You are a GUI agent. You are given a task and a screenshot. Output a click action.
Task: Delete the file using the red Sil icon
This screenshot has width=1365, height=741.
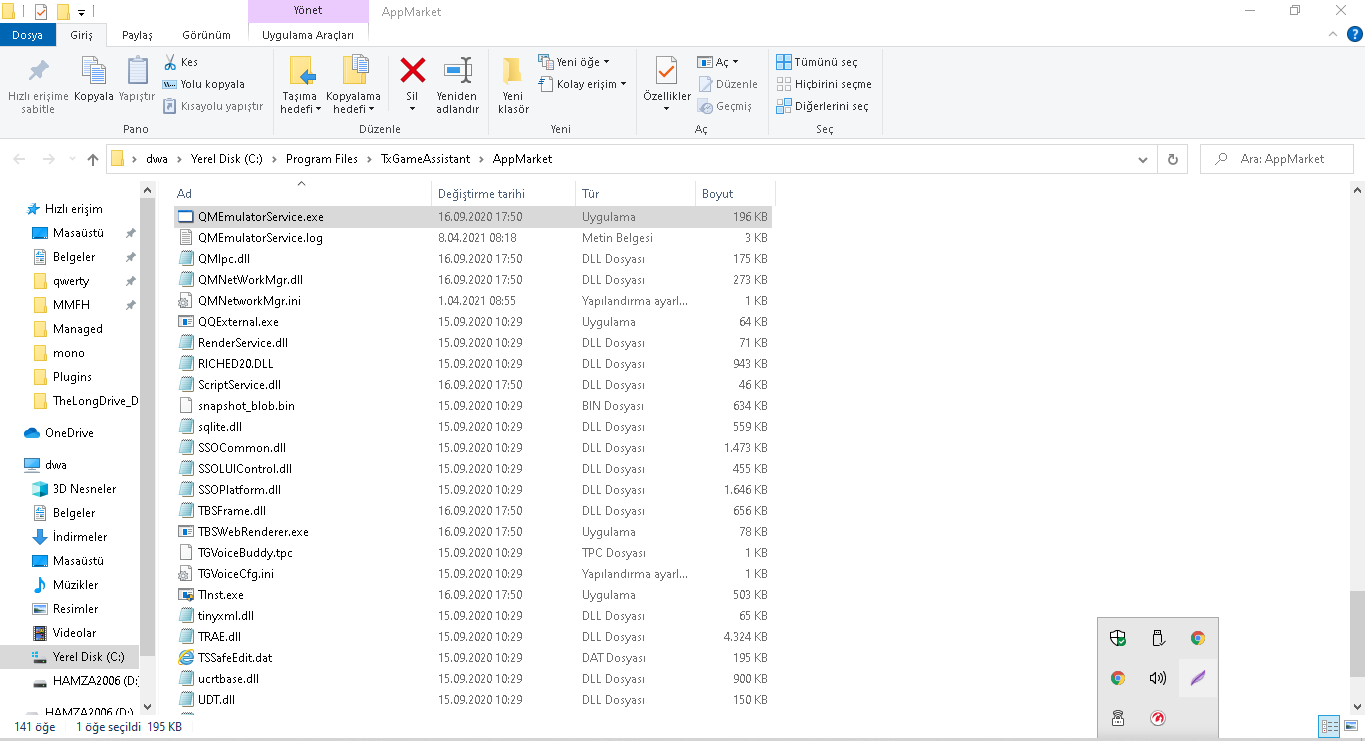point(412,70)
